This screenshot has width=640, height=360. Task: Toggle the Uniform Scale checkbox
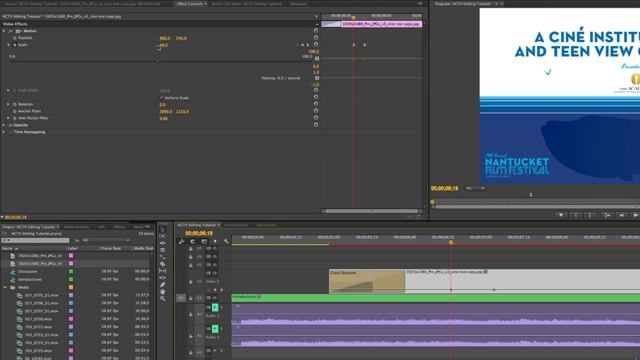pos(162,98)
